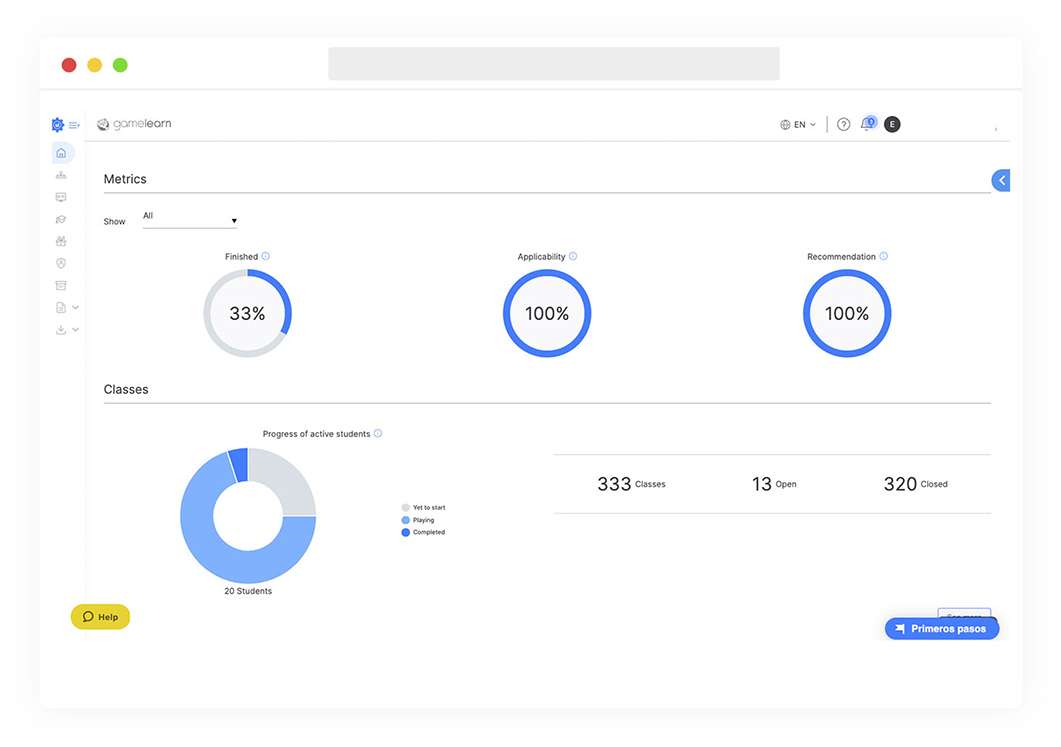Open the EN language selector
Image resolution: width=1061 pixels, height=747 pixels.
(798, 125)
